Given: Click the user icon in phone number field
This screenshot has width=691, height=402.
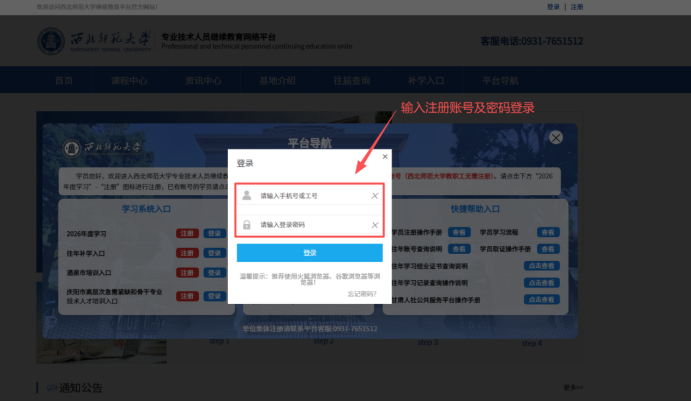Looking at the screenshot, I should (x=247, y=195).
